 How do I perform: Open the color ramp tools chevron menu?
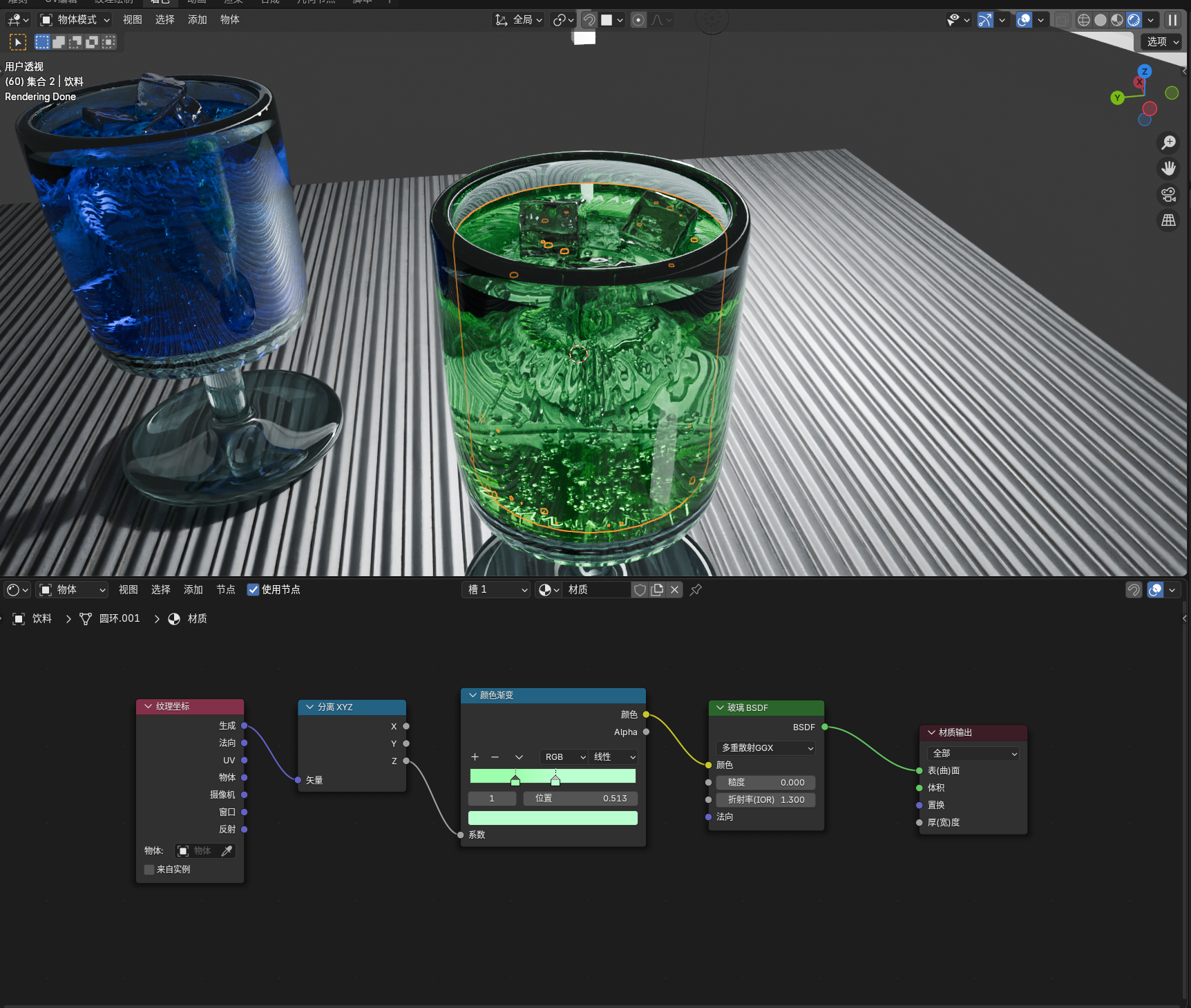[x=519, y=757]
